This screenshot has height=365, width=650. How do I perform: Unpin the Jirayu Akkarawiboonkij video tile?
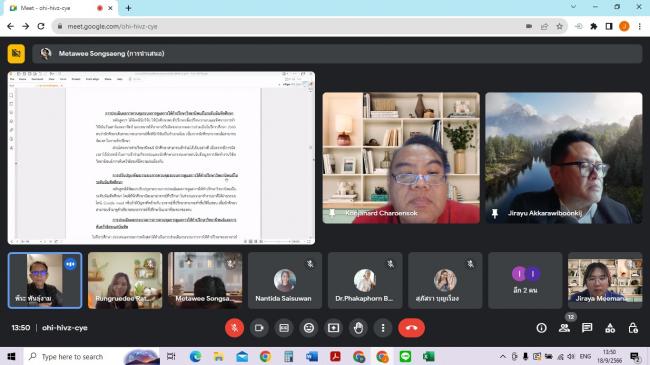495,213
